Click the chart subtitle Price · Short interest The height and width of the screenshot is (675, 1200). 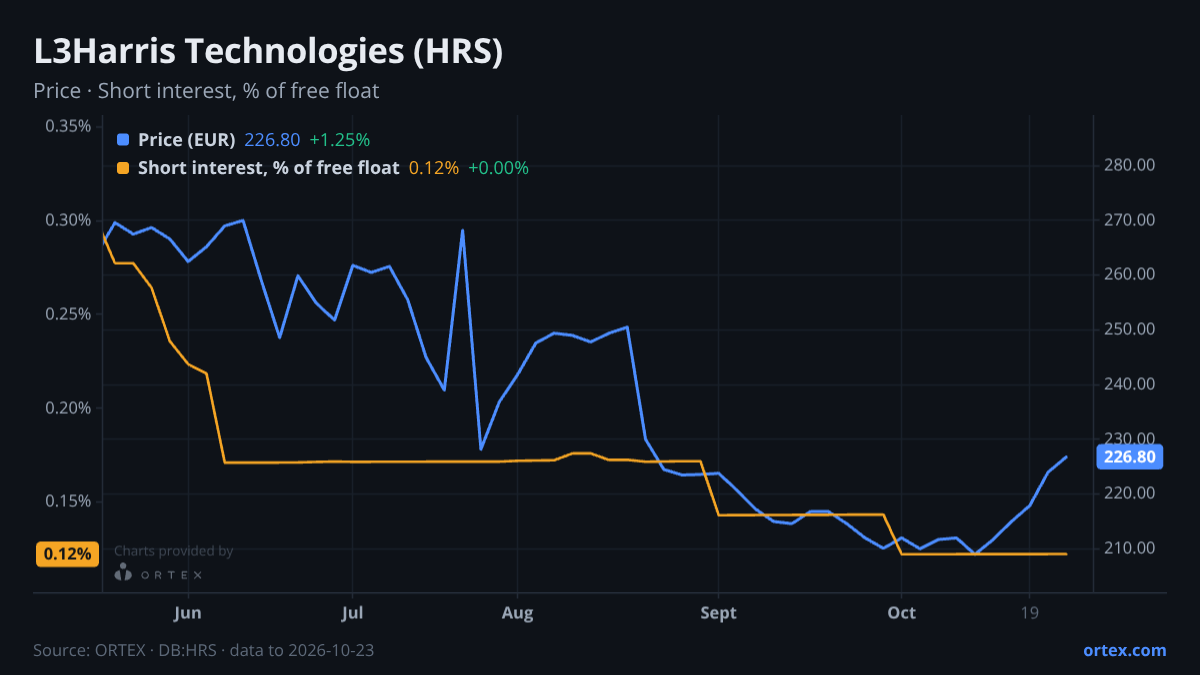click(x=206, y=91)
